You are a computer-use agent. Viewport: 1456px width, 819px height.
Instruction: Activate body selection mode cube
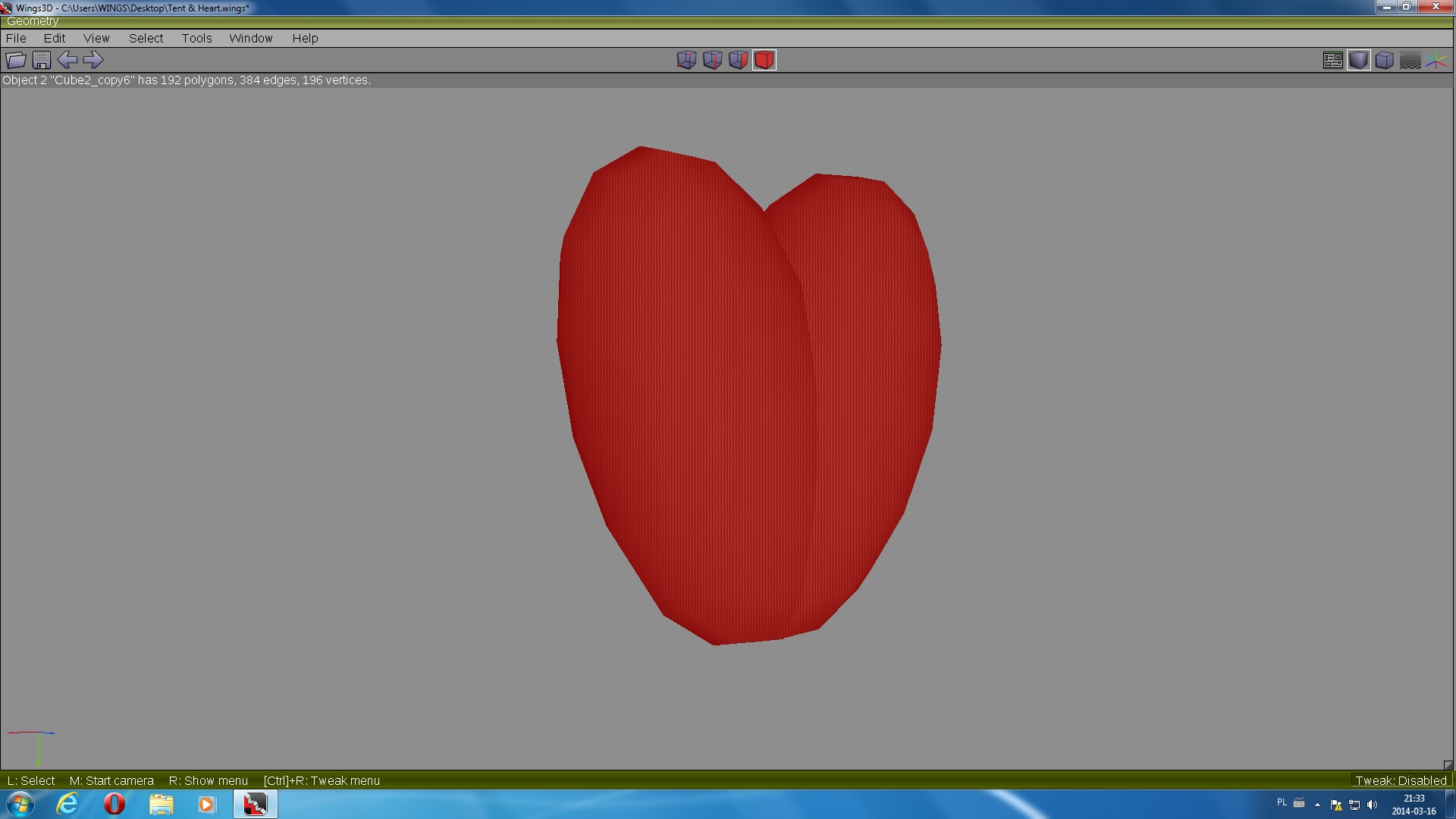[764, 60]
